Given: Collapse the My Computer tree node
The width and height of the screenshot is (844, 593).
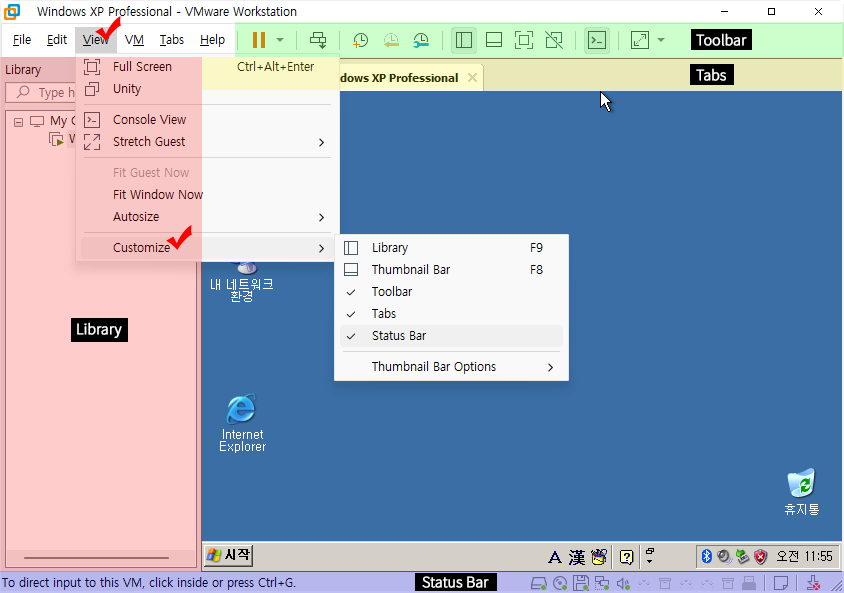Looking at the screenshot, I should (18, 122).
